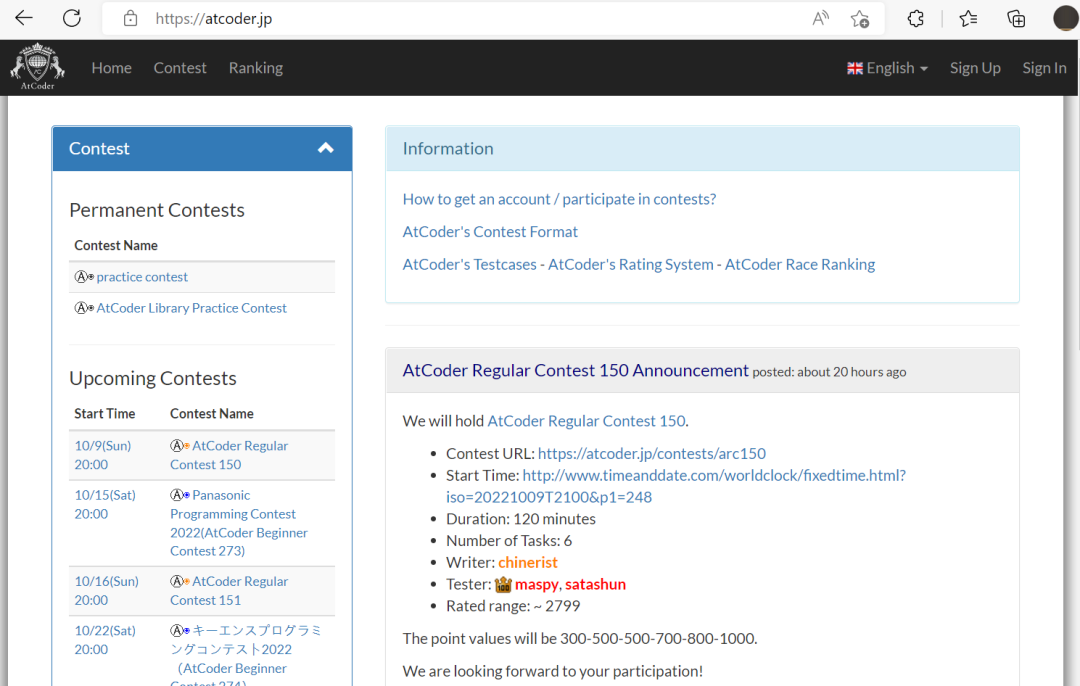
Task: Open AtCoder Regular Contest 151 link
Action: pos(229,591)
